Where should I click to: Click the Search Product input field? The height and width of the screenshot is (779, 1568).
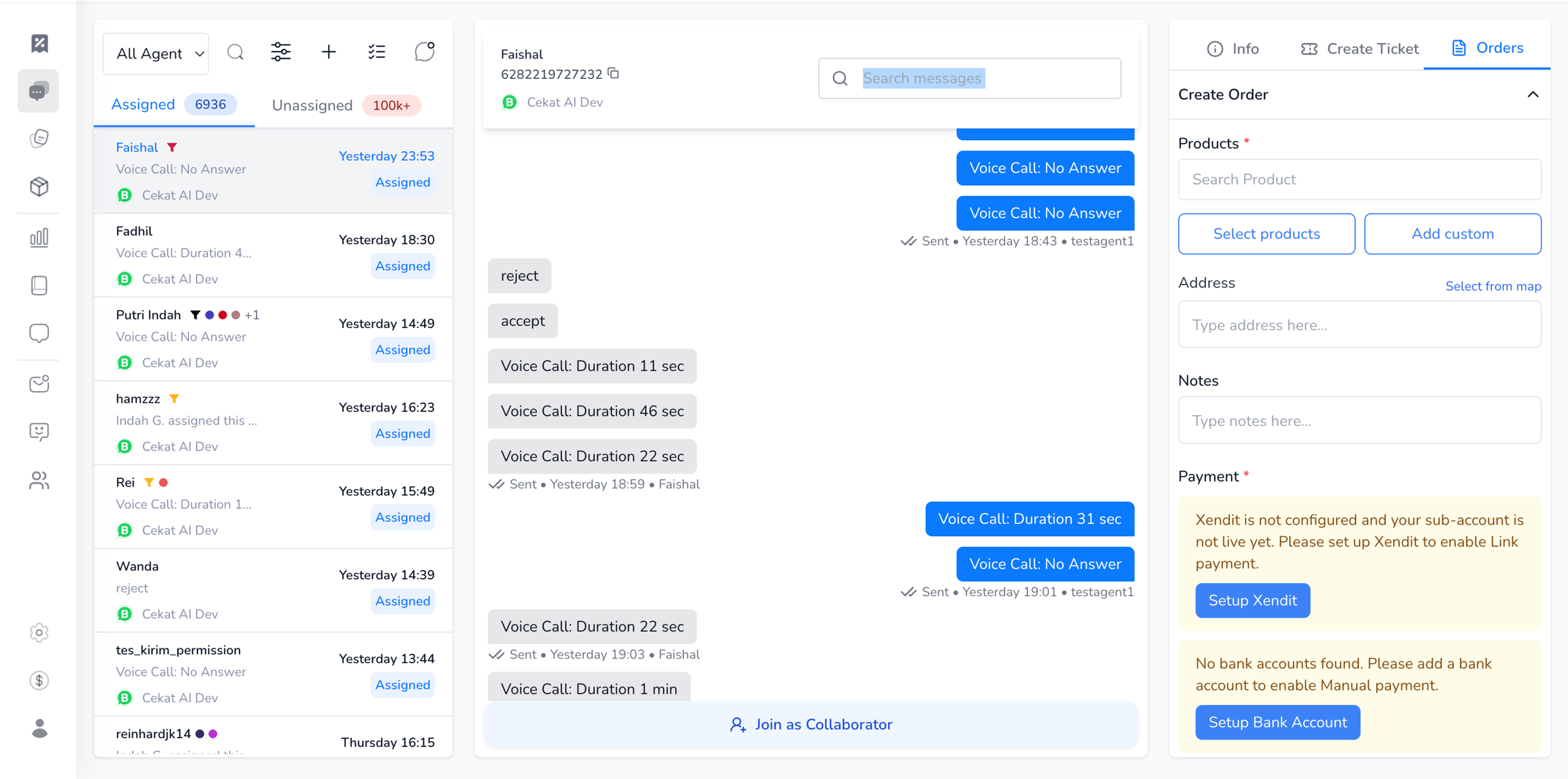click(x=1359, y=180)
